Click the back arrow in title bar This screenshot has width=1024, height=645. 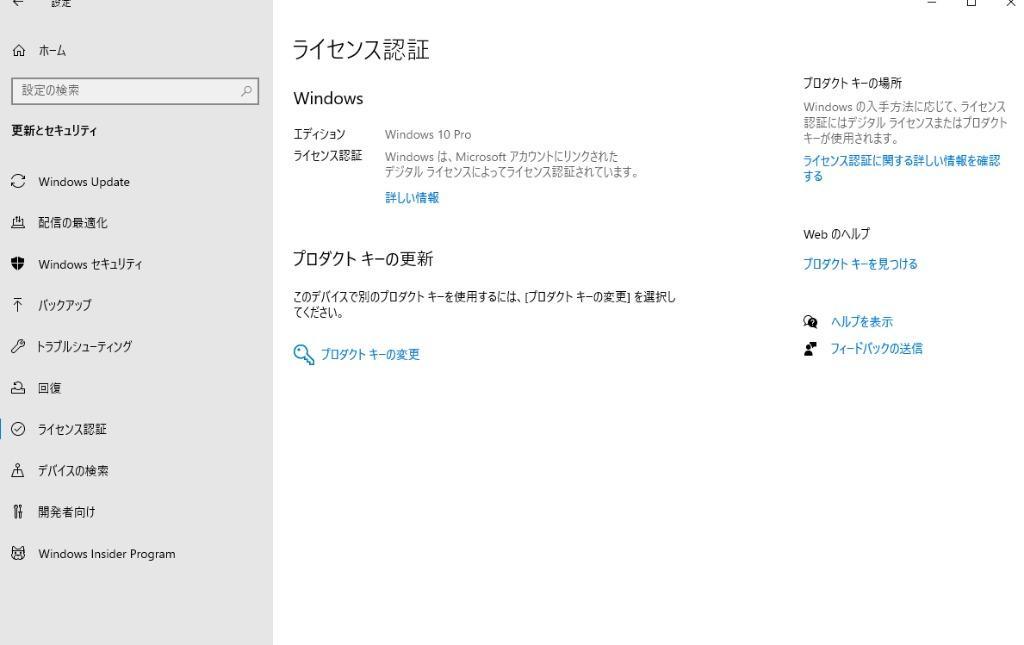18,3
